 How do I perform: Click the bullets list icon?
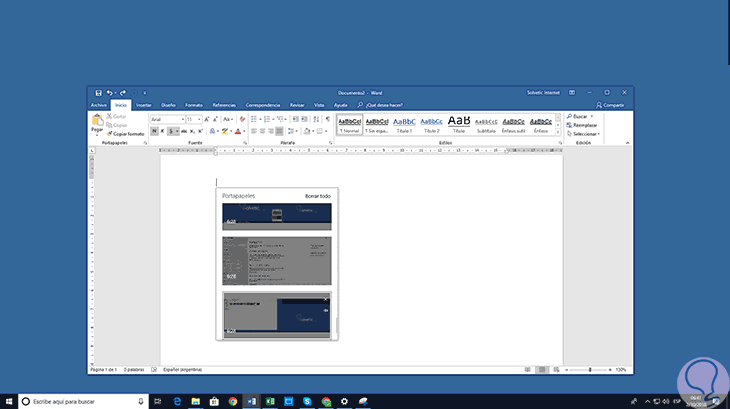pyautogui.click(x=254, y=120)
